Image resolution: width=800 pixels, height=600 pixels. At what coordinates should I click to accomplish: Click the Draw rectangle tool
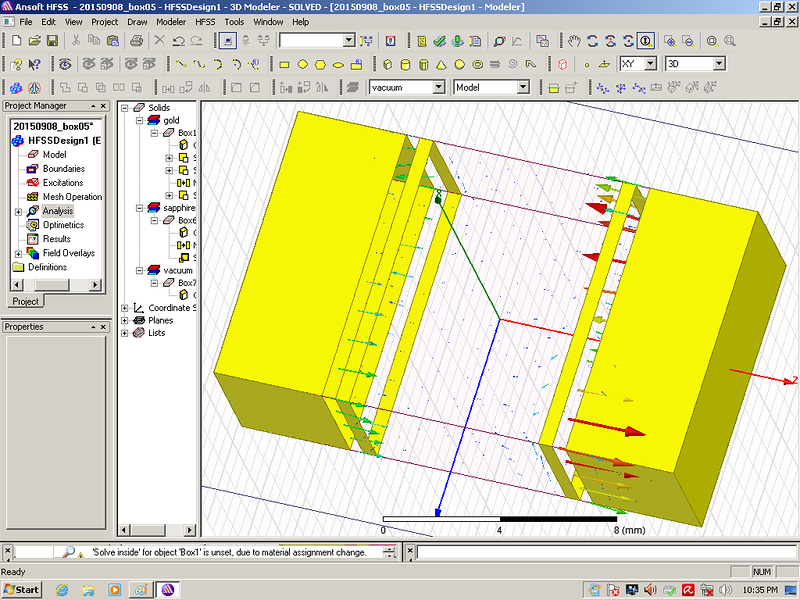point(284,64)
